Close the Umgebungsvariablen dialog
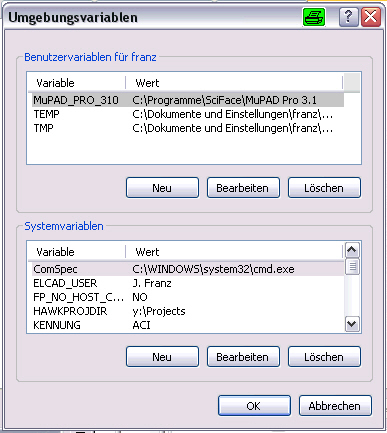Viewport: 387px width, 433px height. pyautogui.click(x=371, y=17)
